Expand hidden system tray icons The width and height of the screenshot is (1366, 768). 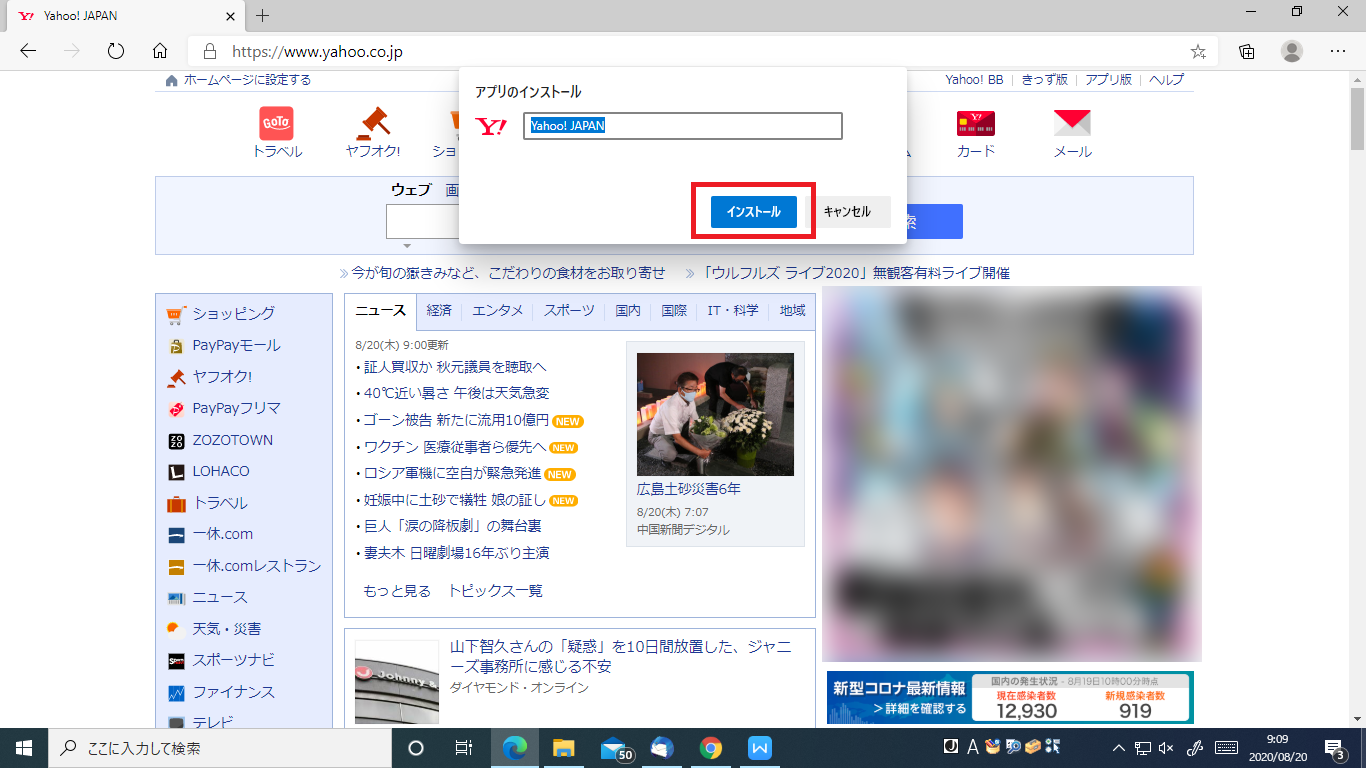(x=1117, y=747)
